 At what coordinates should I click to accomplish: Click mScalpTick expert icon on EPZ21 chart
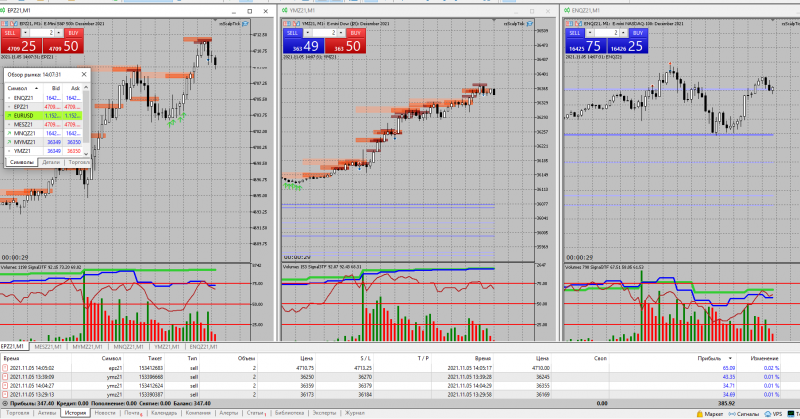tap(245, 23)
